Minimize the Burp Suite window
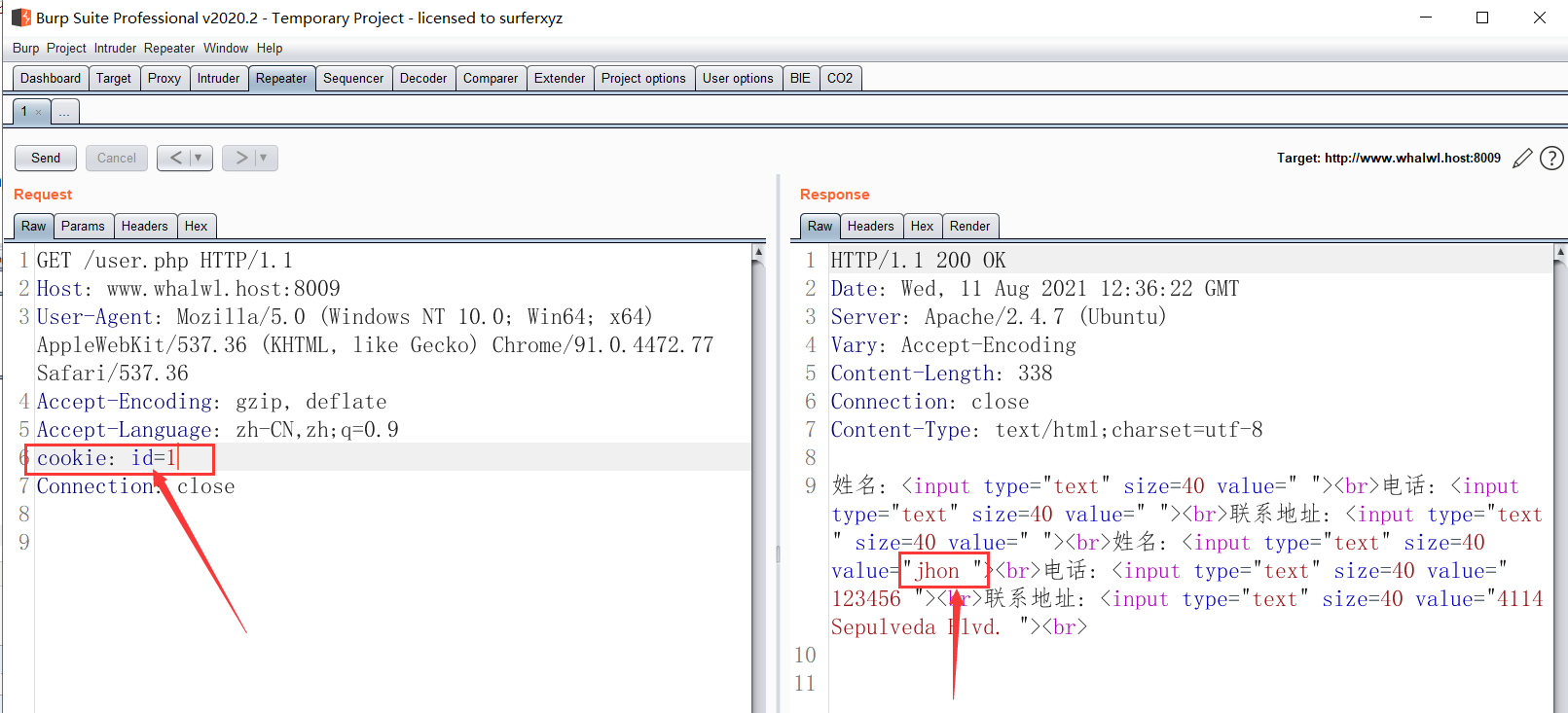The image size is (1568, 713). 1426,18
